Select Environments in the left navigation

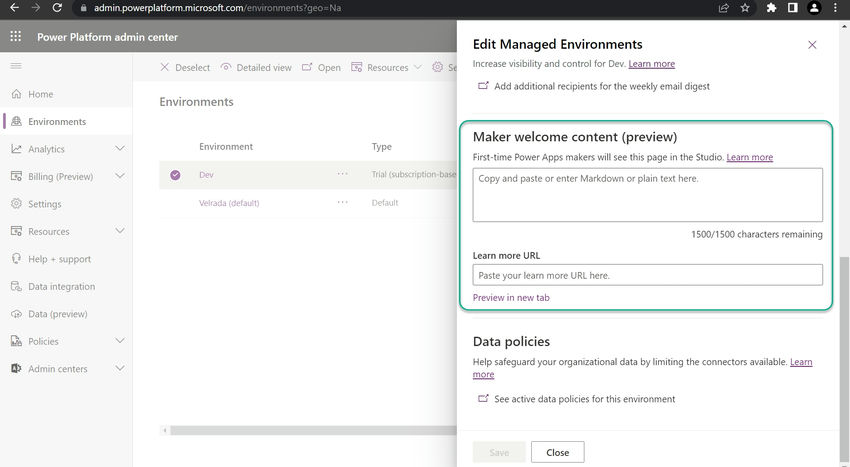point(56,122)
